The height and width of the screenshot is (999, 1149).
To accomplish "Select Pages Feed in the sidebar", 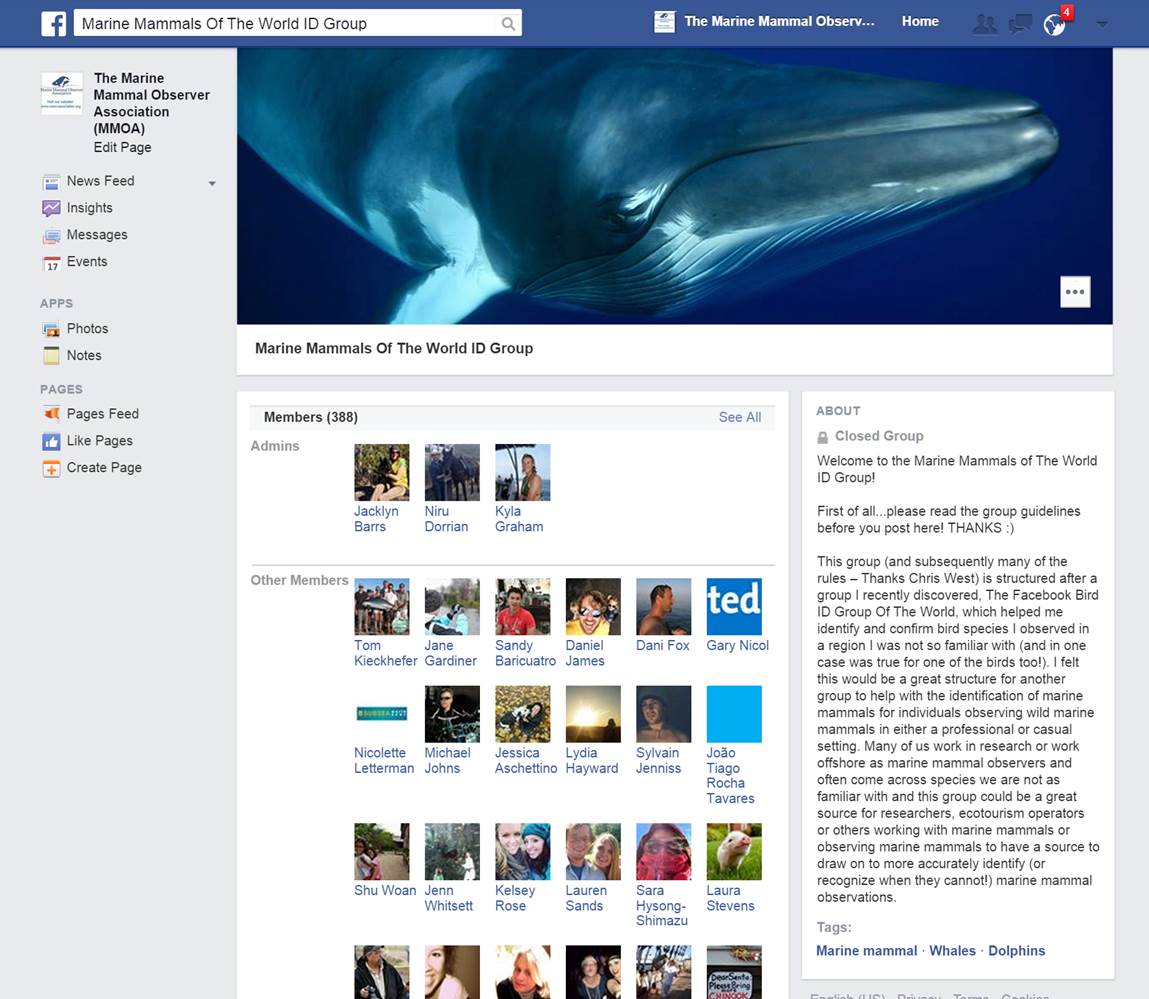I will 103,414.
